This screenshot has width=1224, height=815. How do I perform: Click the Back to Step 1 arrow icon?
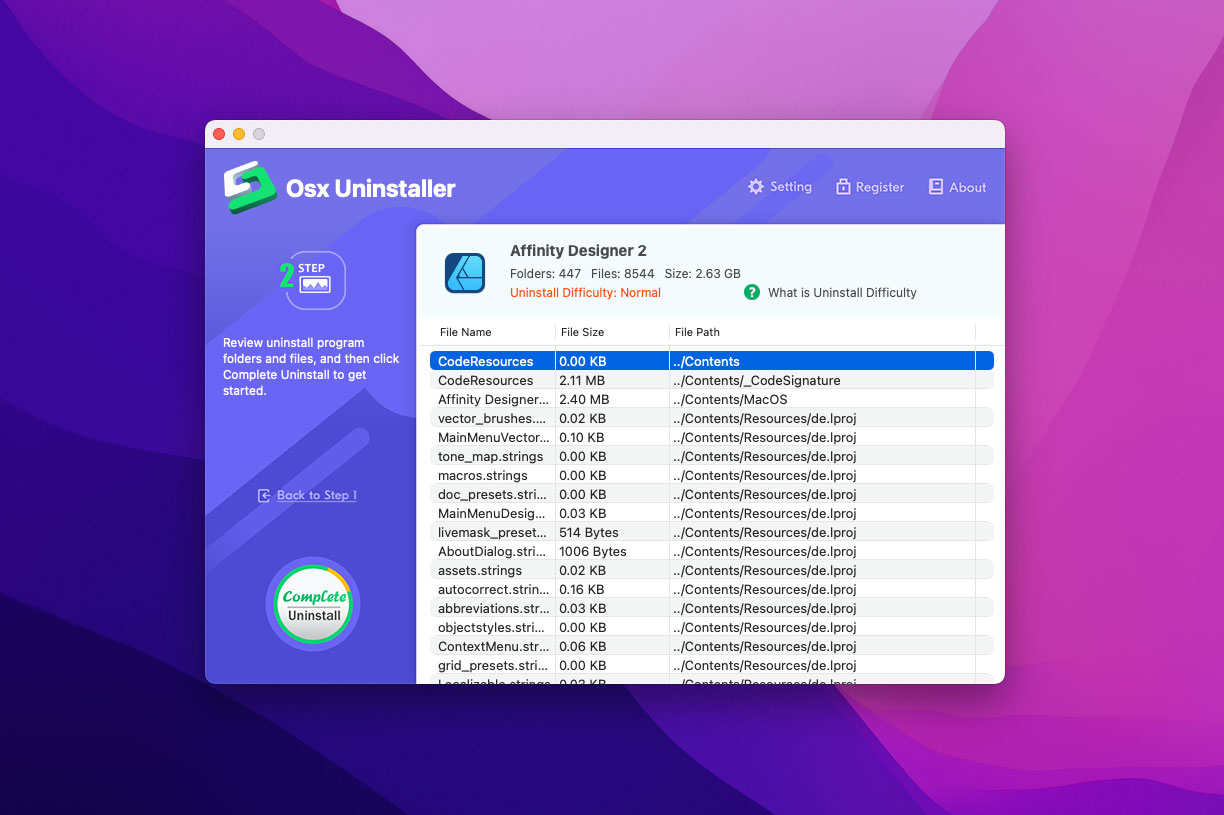coord(264,496)
